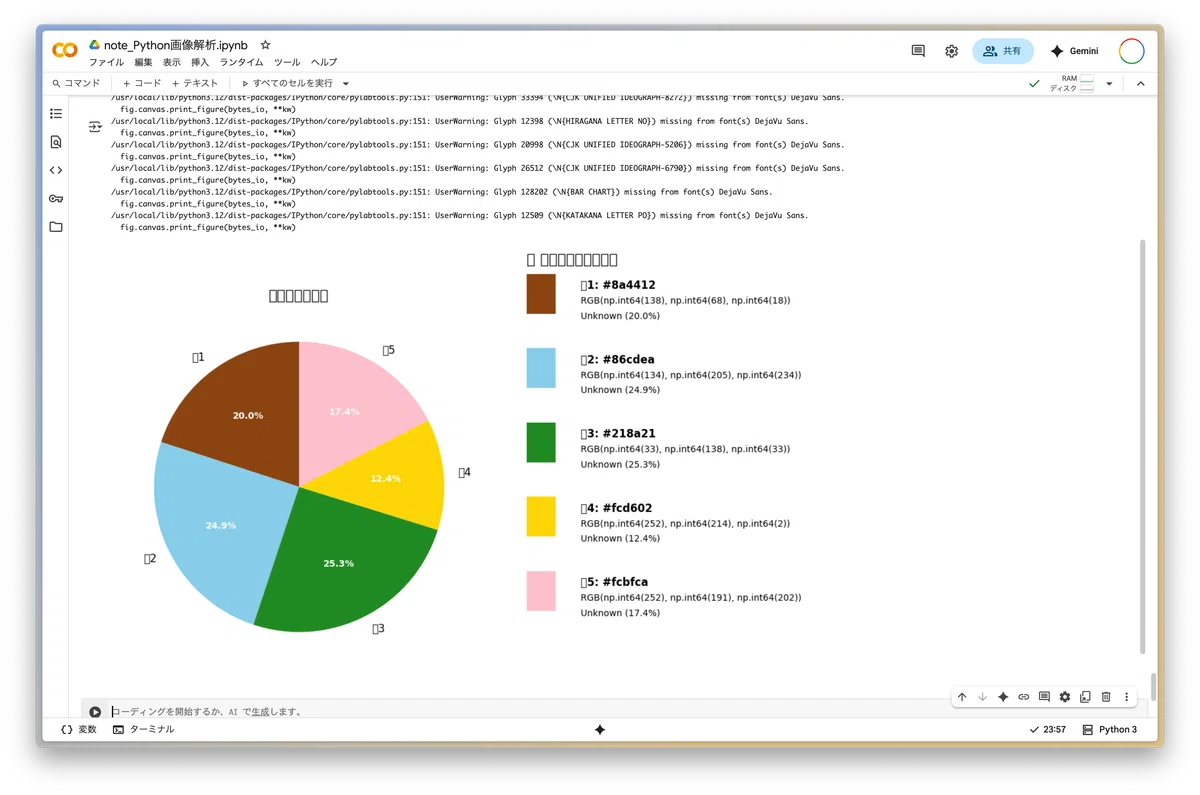Click the Gemini spark in cell toolbar
This screenshot has height=795, width=1200.
(1003, 697)
